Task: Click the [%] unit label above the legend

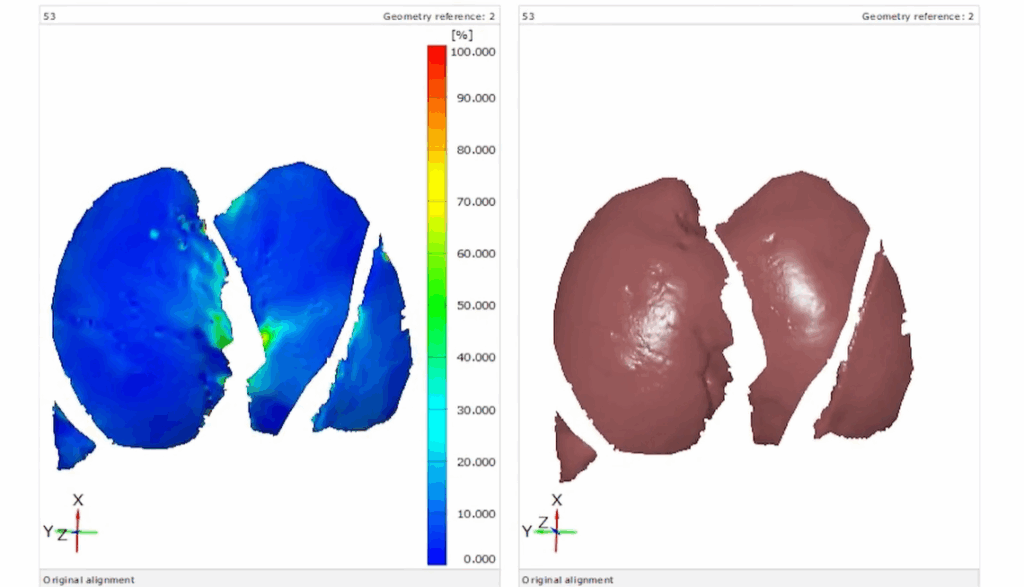Action: click(461, 35)
